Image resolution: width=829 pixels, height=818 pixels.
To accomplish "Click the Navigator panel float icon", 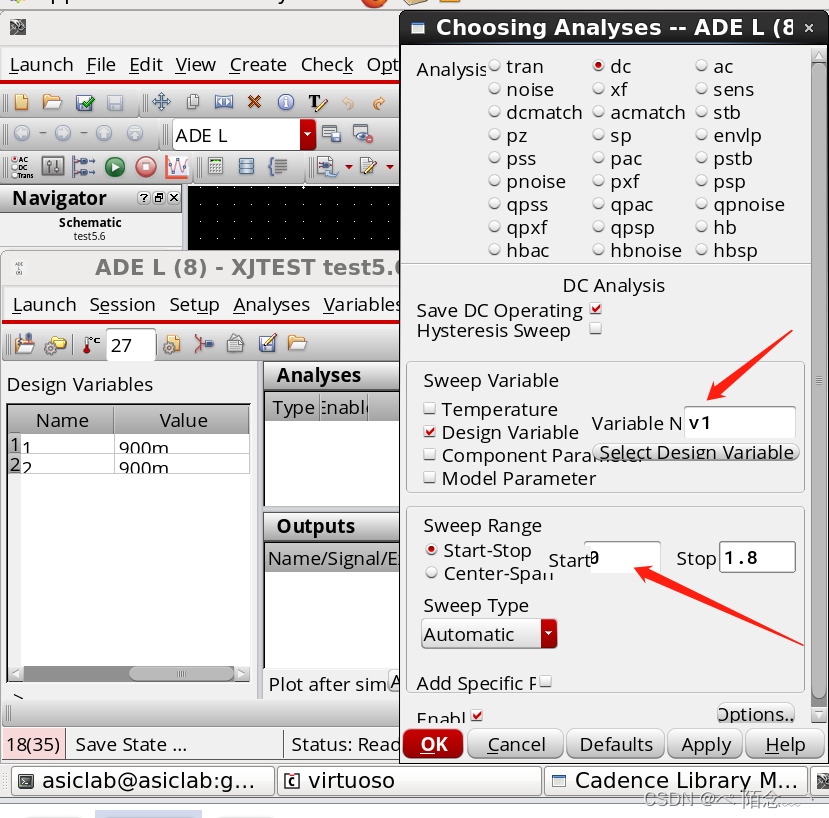I will [x=159, y=198].
